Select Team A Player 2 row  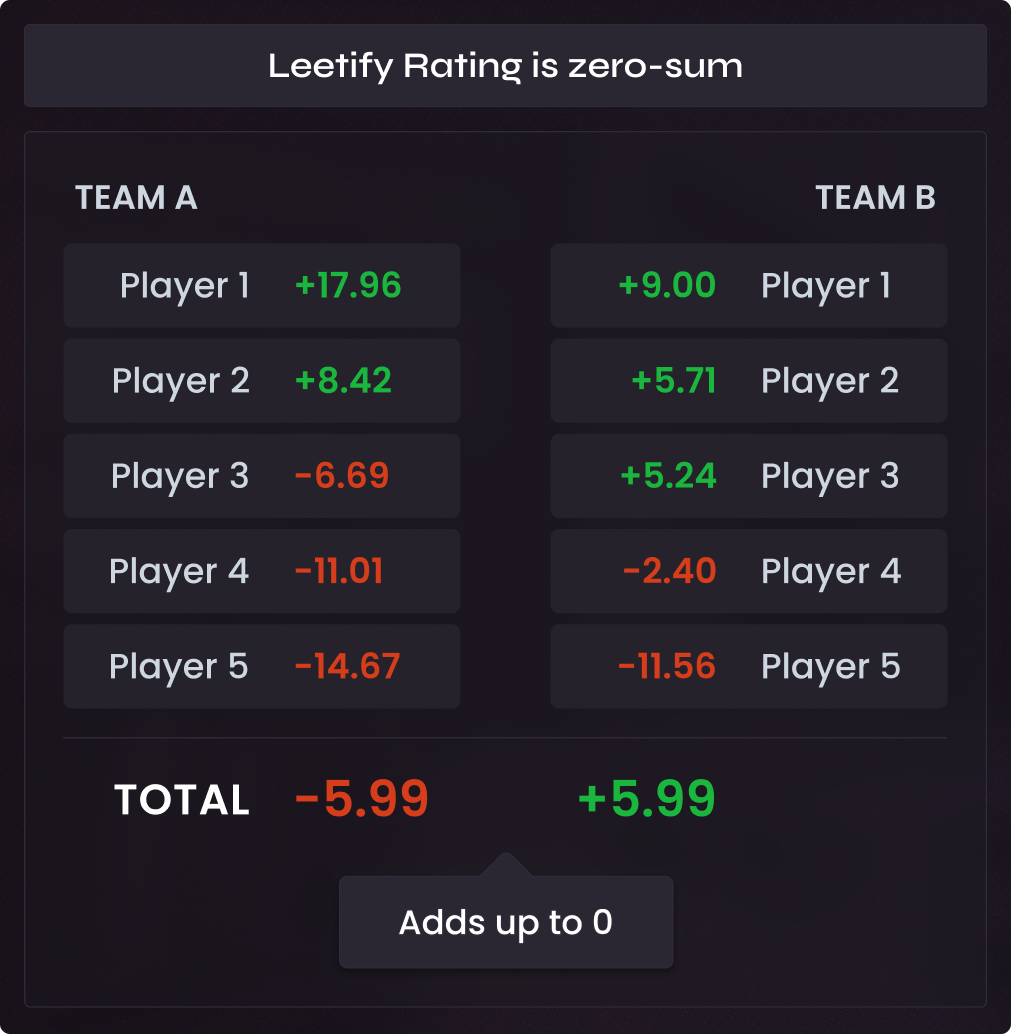coord(261,381)
